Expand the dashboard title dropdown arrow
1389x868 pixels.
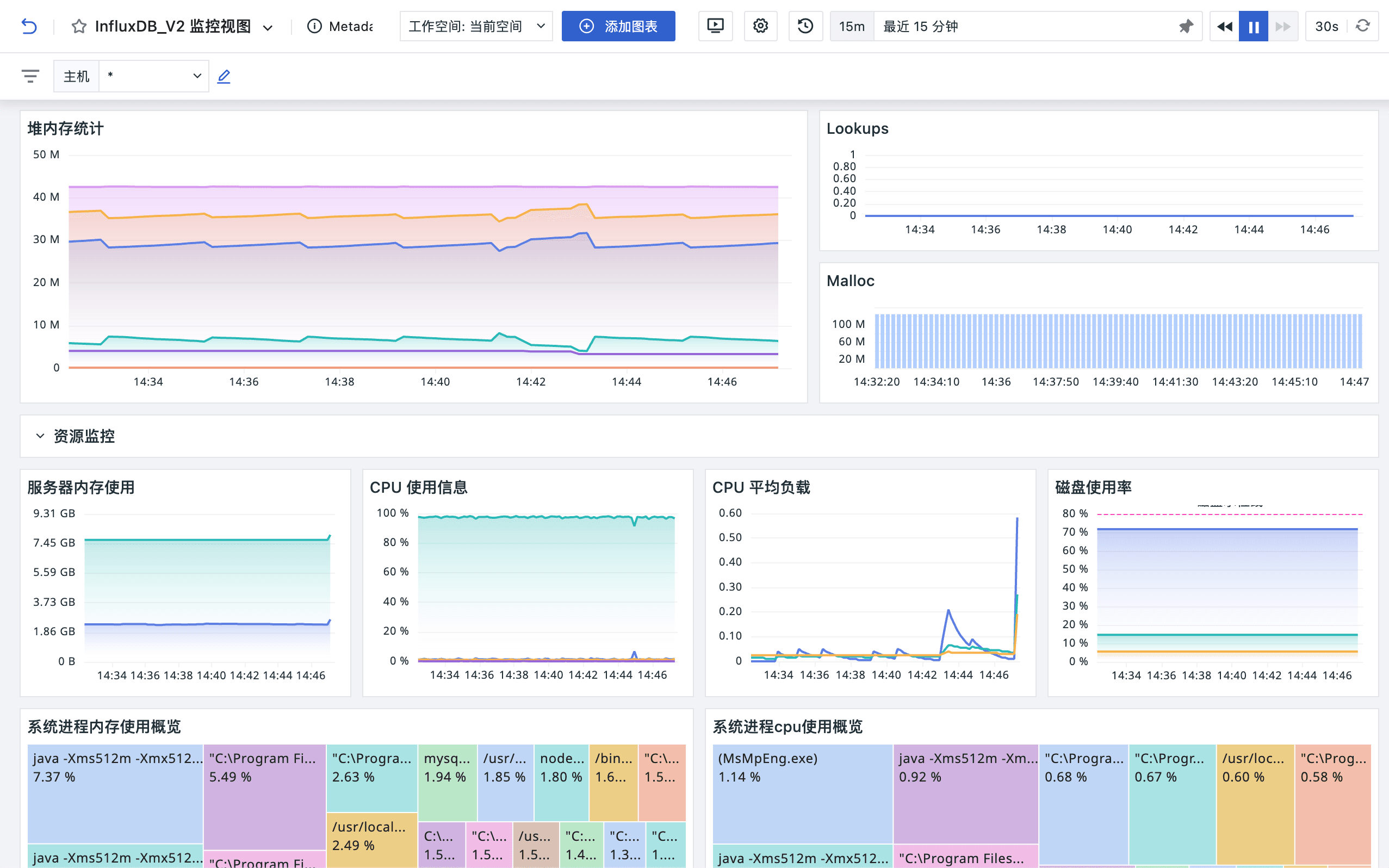(268, 27)
